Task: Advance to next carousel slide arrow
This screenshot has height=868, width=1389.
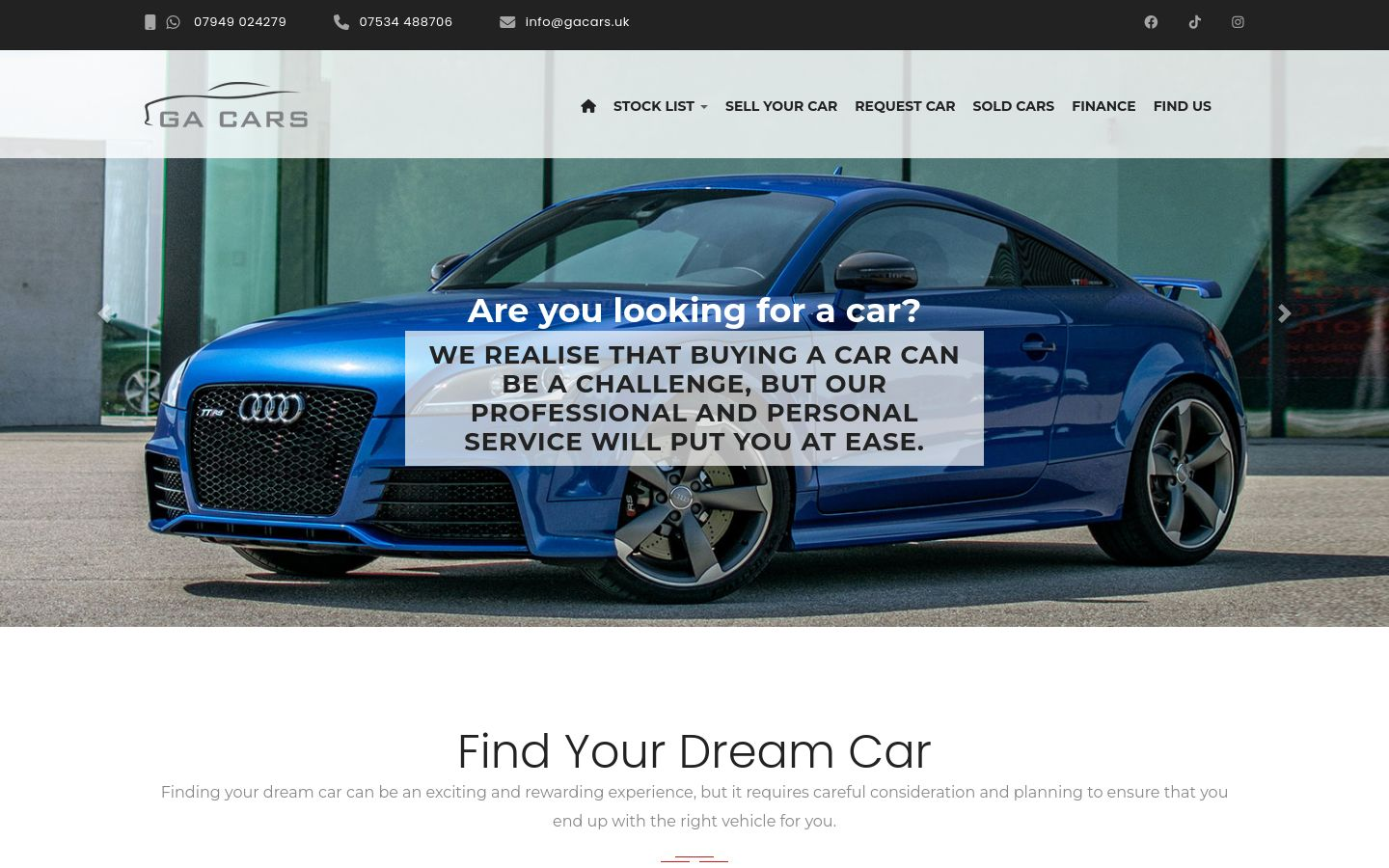Action: tap(1284, 313)
